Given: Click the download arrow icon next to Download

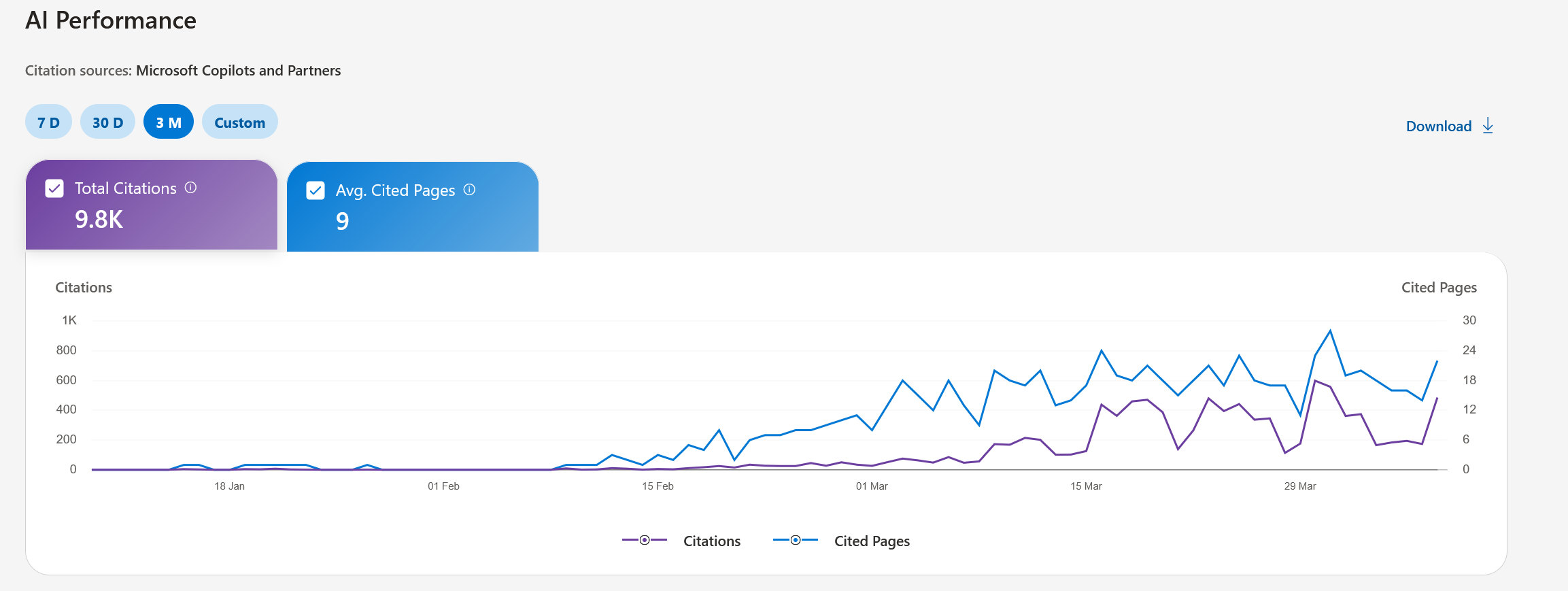Looking at the screenshot, I should [1488, 126].
